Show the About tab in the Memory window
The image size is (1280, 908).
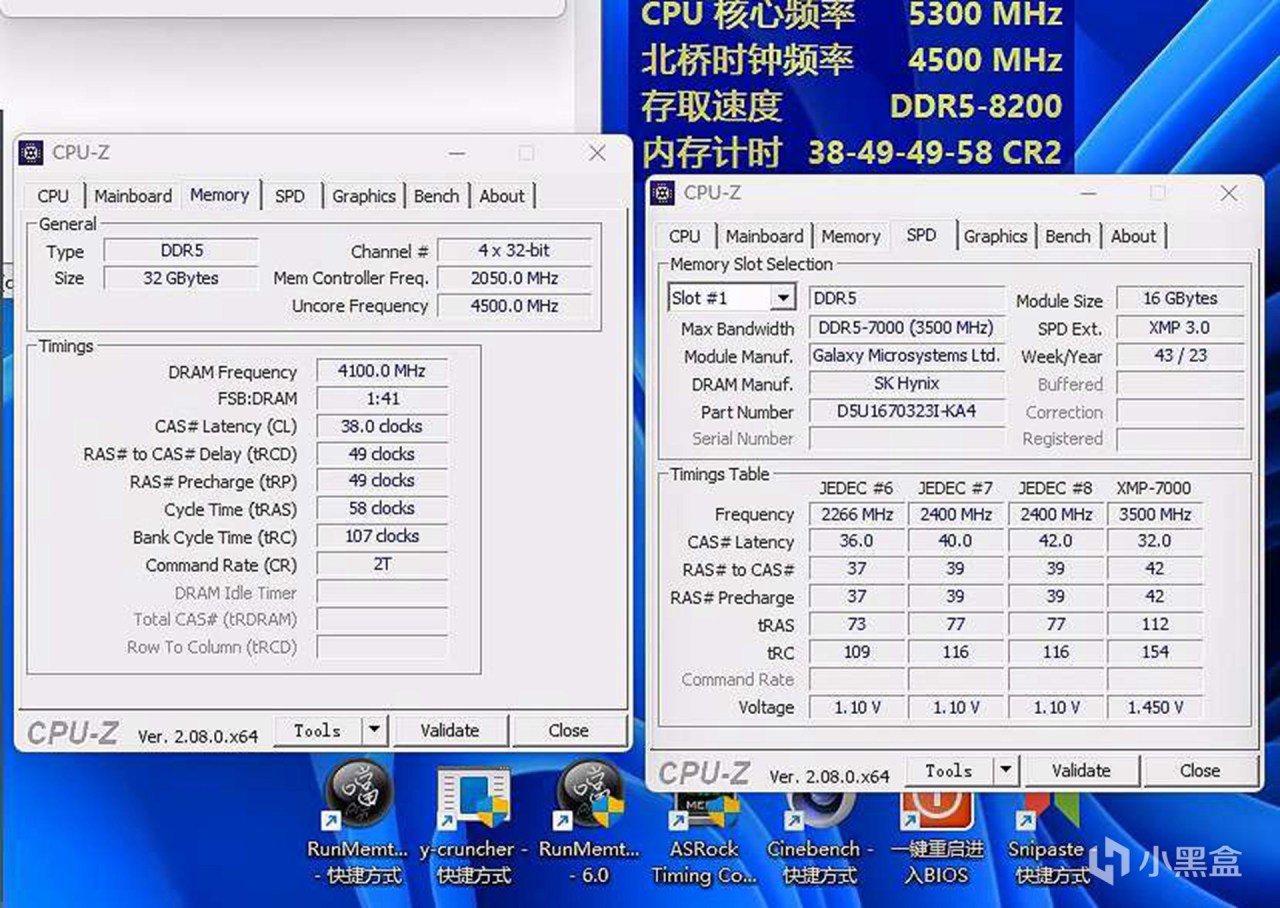[502, 196]
